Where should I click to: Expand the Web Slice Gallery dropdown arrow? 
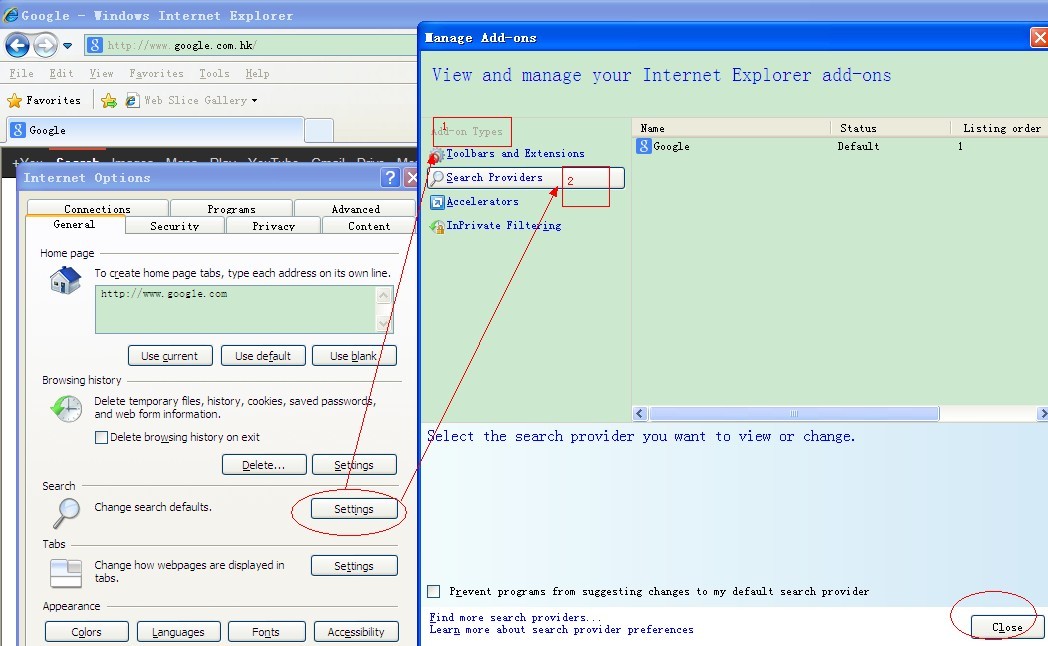[254, 101]
